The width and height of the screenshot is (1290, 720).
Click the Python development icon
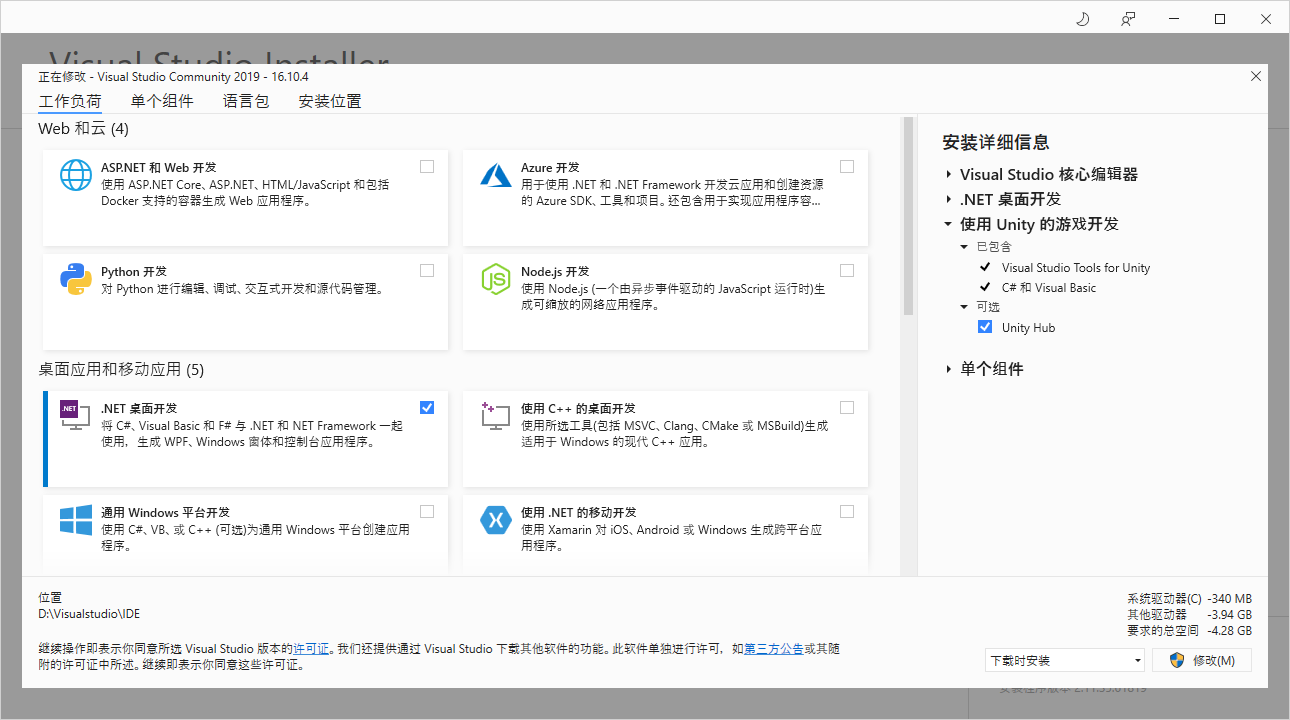coord(76,279)
